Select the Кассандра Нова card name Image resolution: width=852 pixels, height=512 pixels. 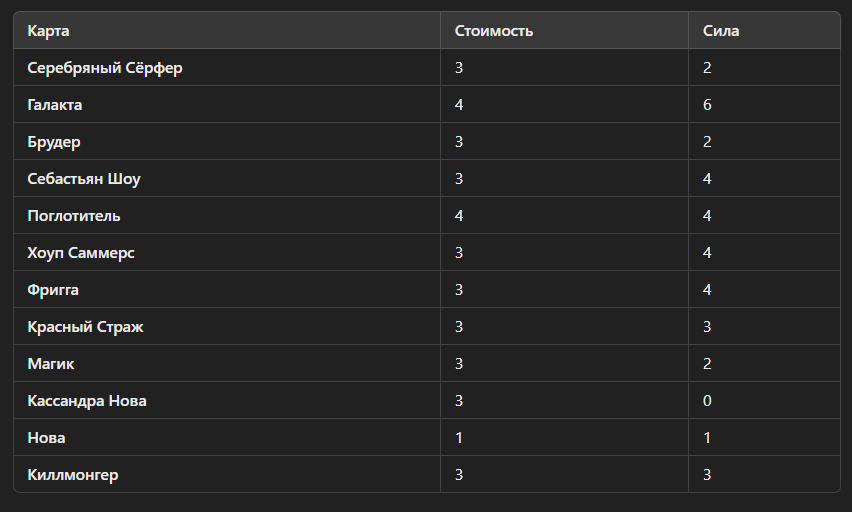pos(87,401)
